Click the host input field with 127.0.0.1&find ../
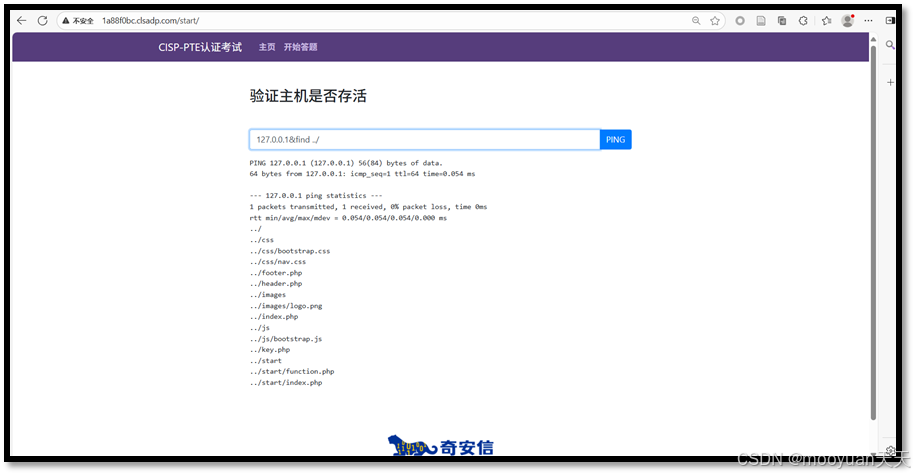The width and height of the screenshot is (915, 475). point(424,139)
